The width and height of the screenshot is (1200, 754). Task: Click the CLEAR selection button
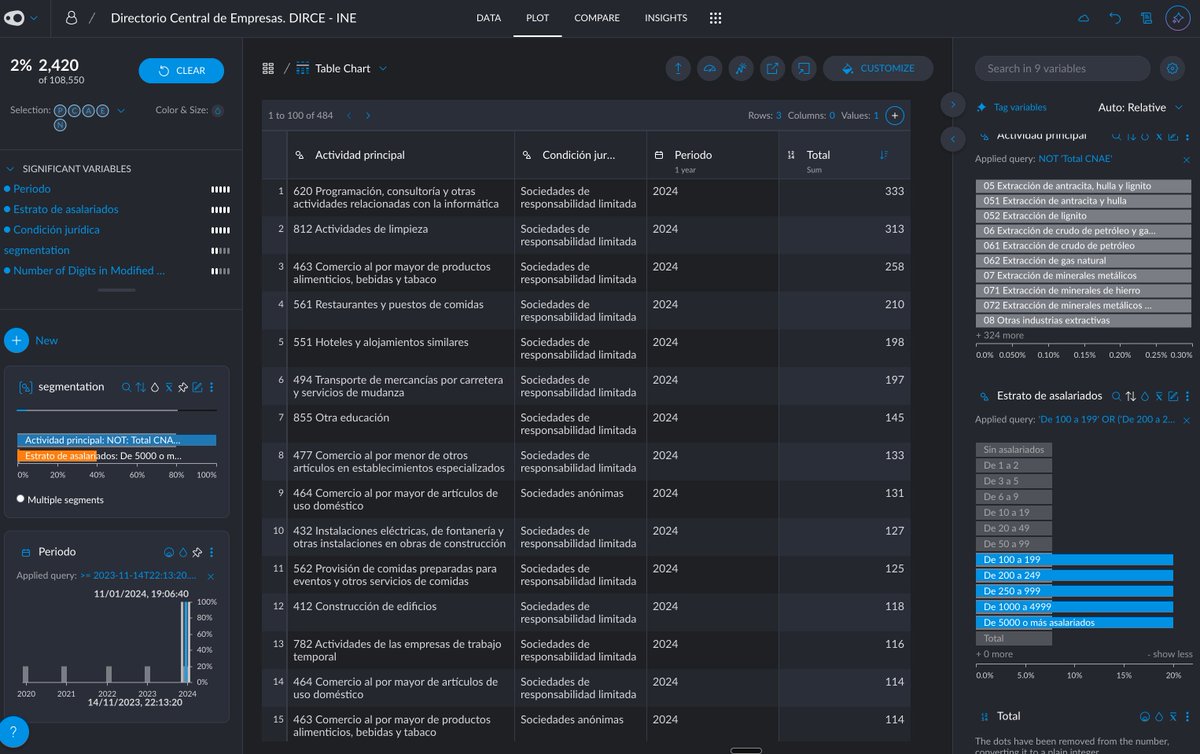pyautogui.click(x=181, y=70)
